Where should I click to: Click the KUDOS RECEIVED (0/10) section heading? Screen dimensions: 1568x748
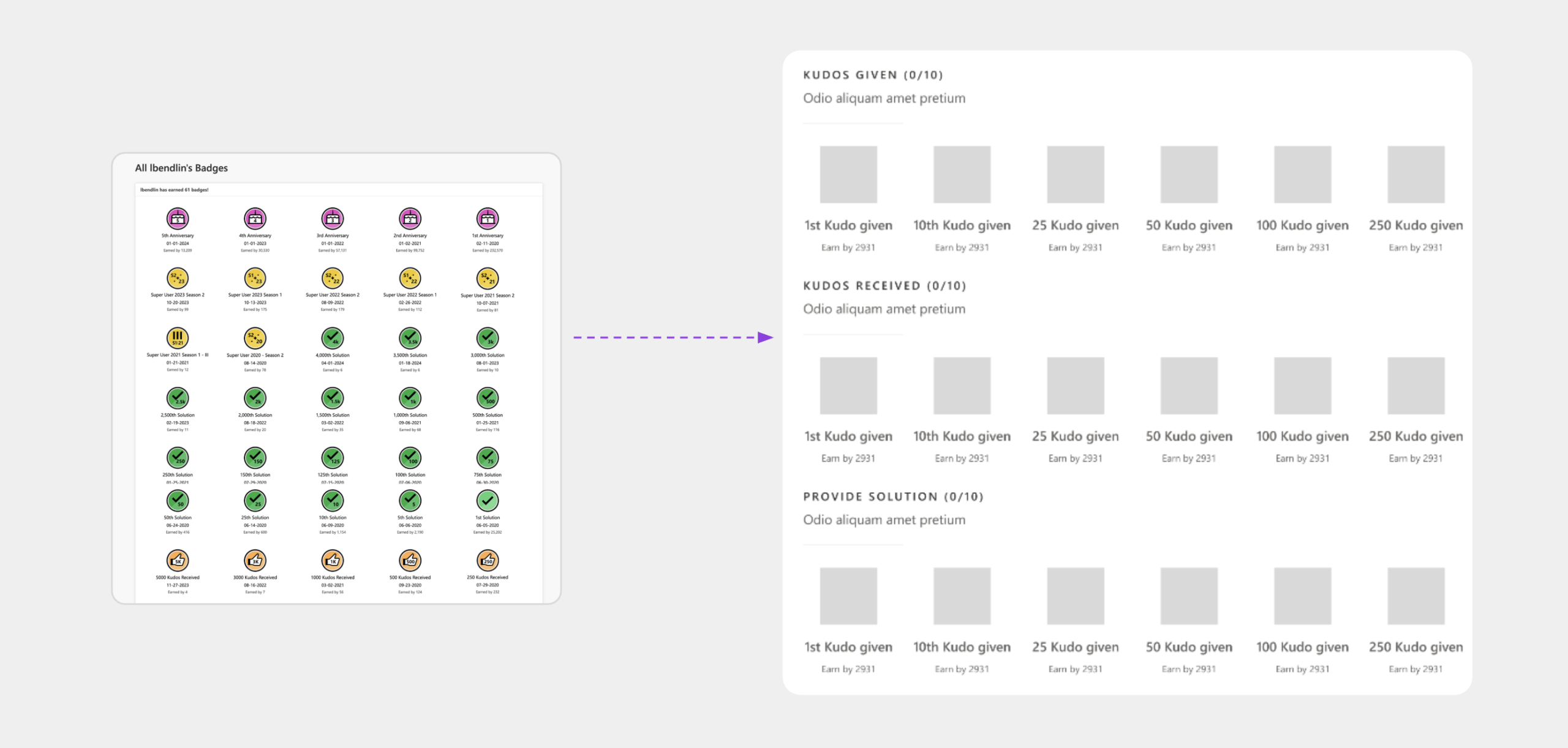[x=884, y=286]
